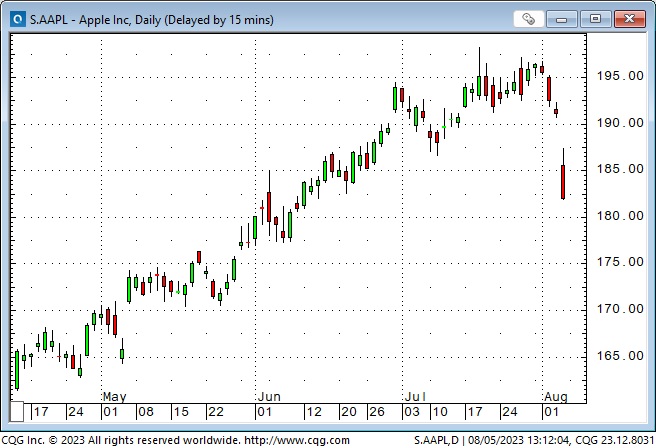This screenshot has width=656, height=448.
Task: Click the 170.00 price axis label
Action: 620,309
